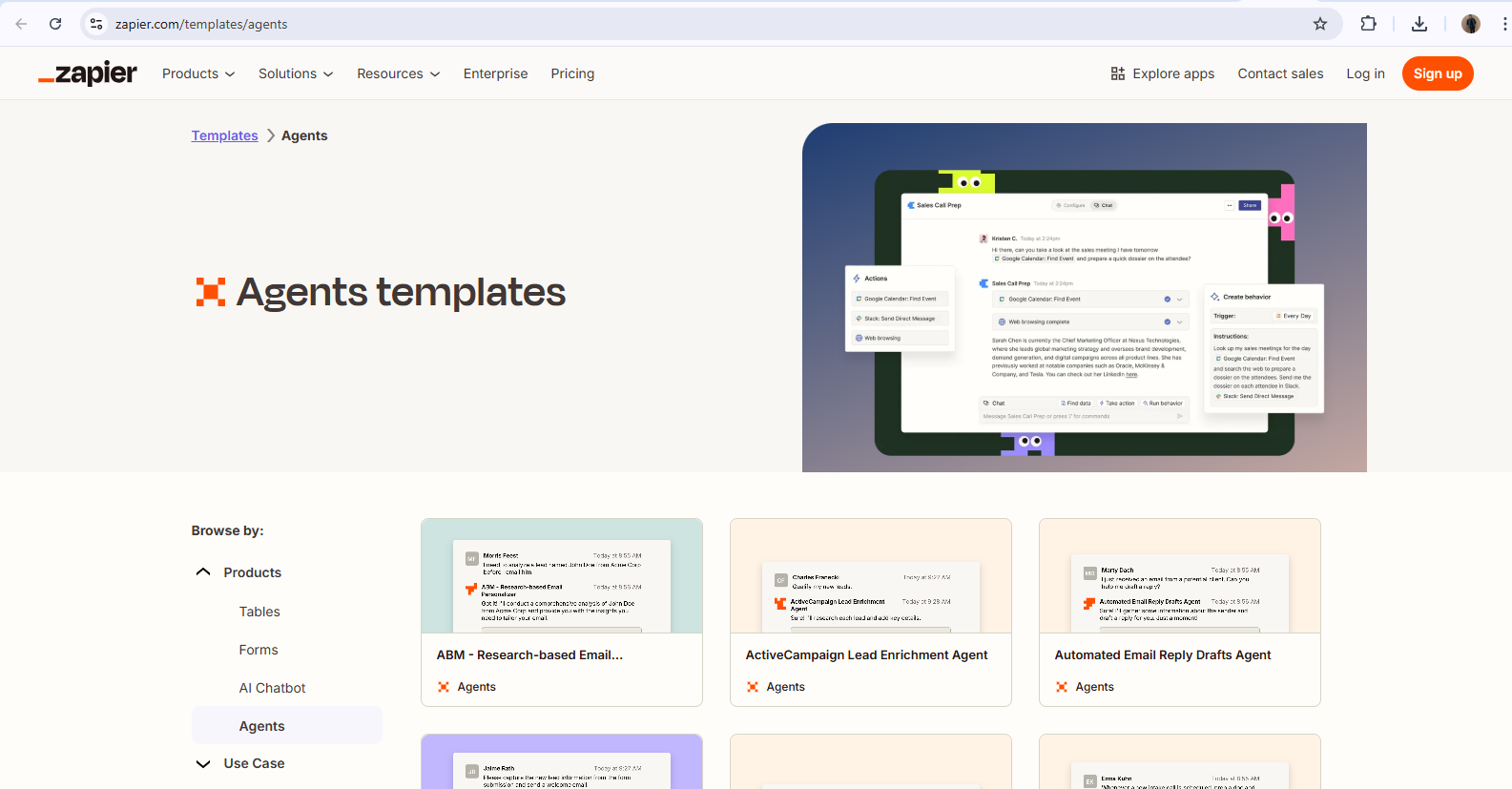
Task: Click the address bar URL field
Action: coord(668,24)
